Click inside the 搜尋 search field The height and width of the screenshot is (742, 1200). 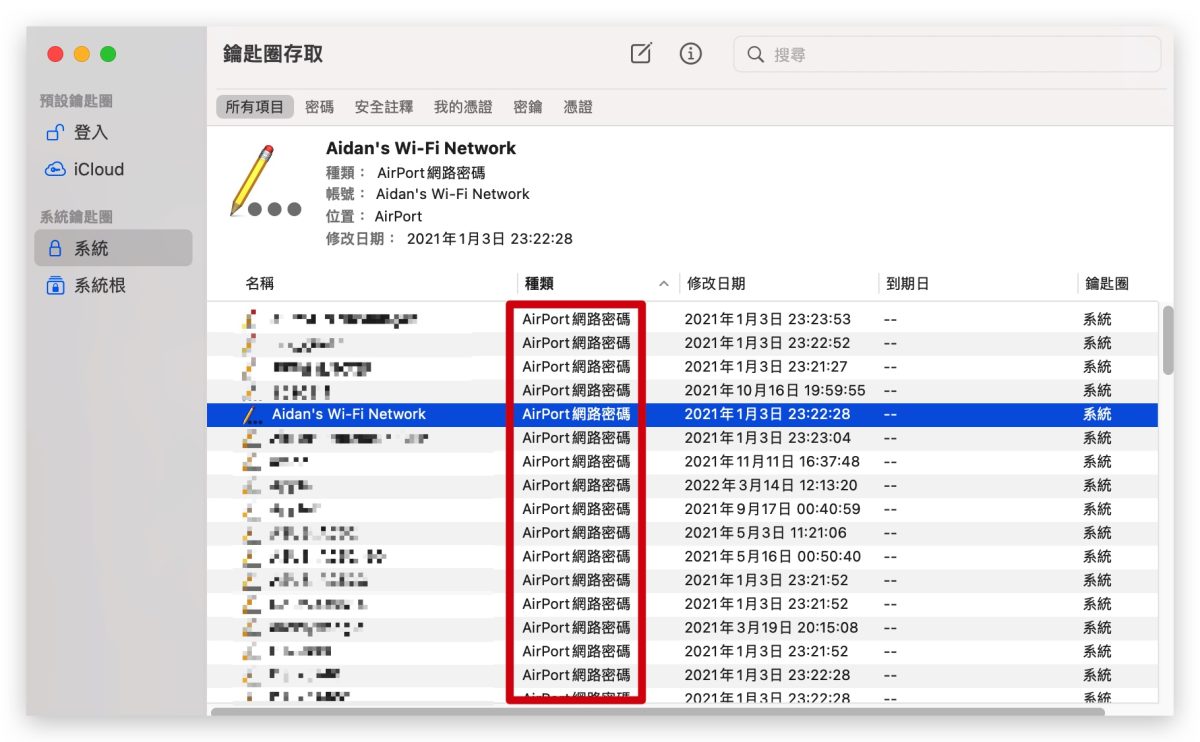(x=947, y=54)
